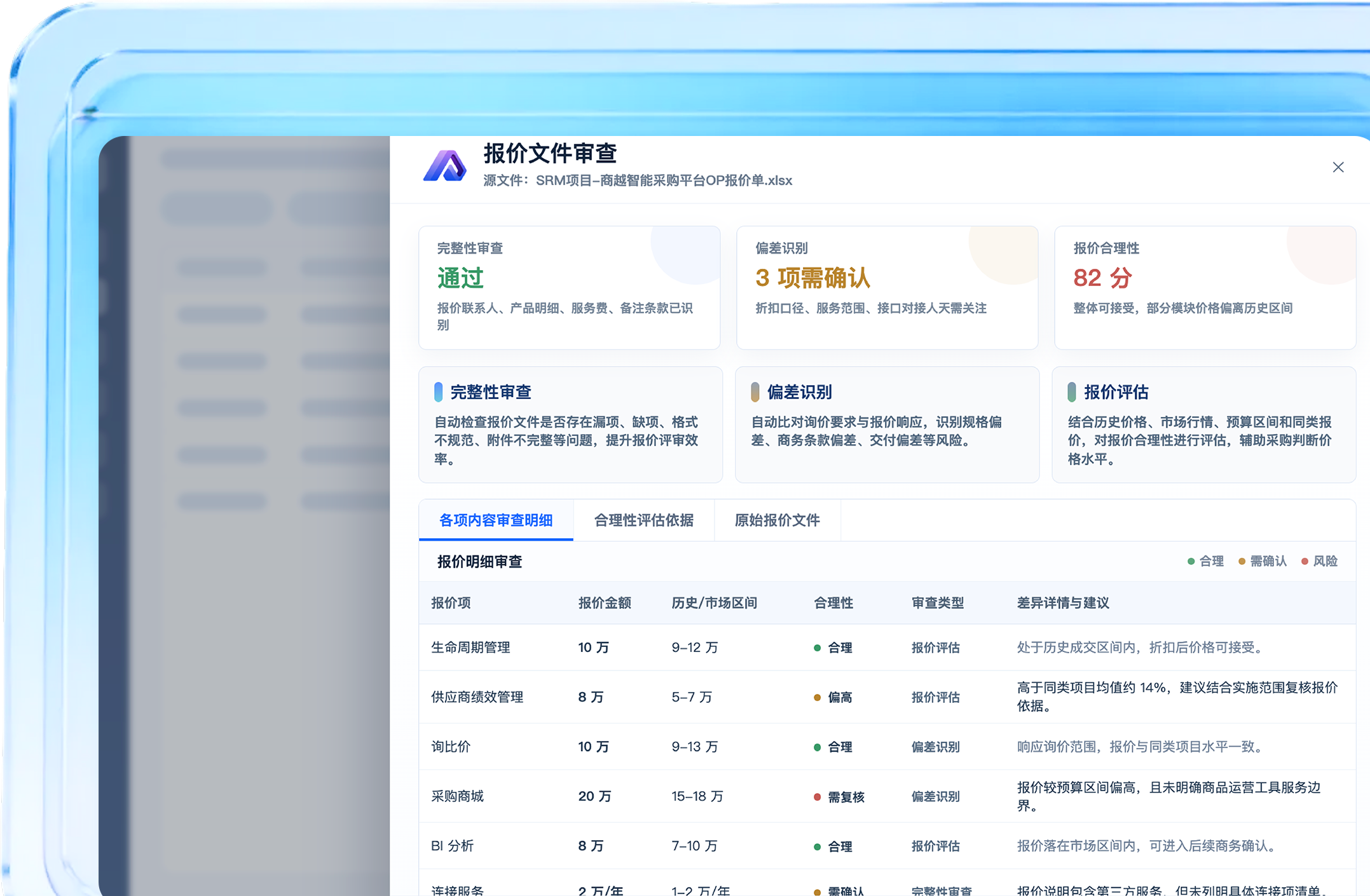1370x896 pixels.
Task: Switch to 各项内容审查明细 tab
Action: [496, 520]
